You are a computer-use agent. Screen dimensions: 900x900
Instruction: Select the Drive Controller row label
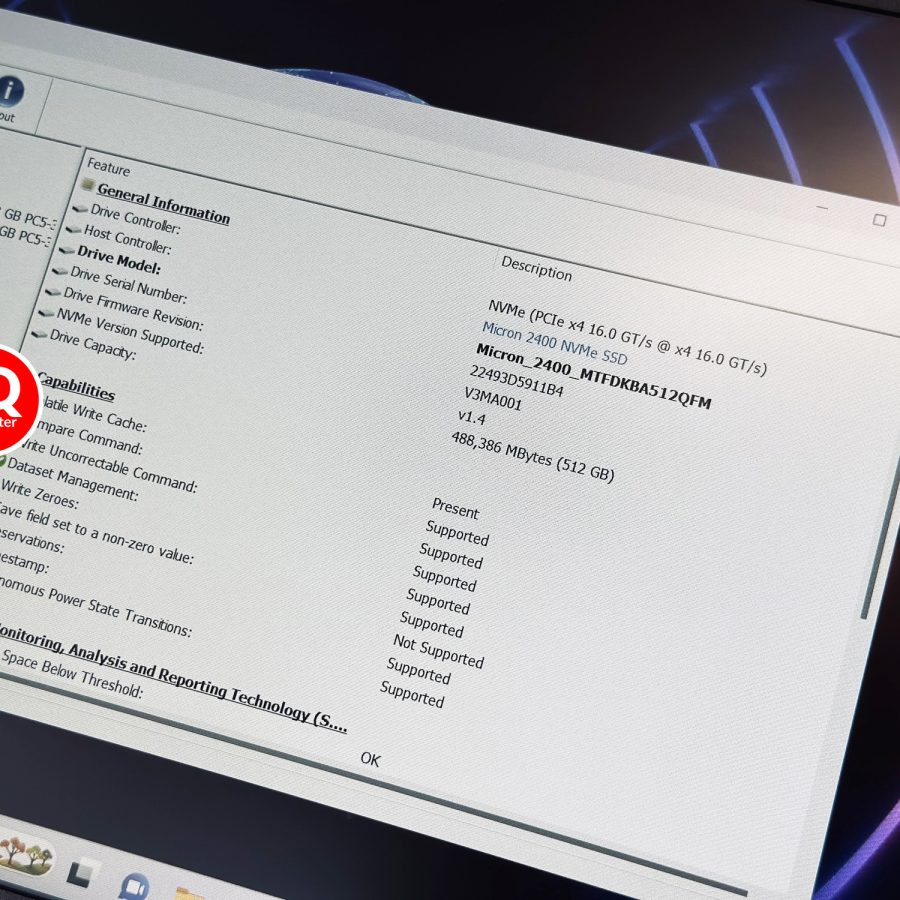tap(135, 219)
